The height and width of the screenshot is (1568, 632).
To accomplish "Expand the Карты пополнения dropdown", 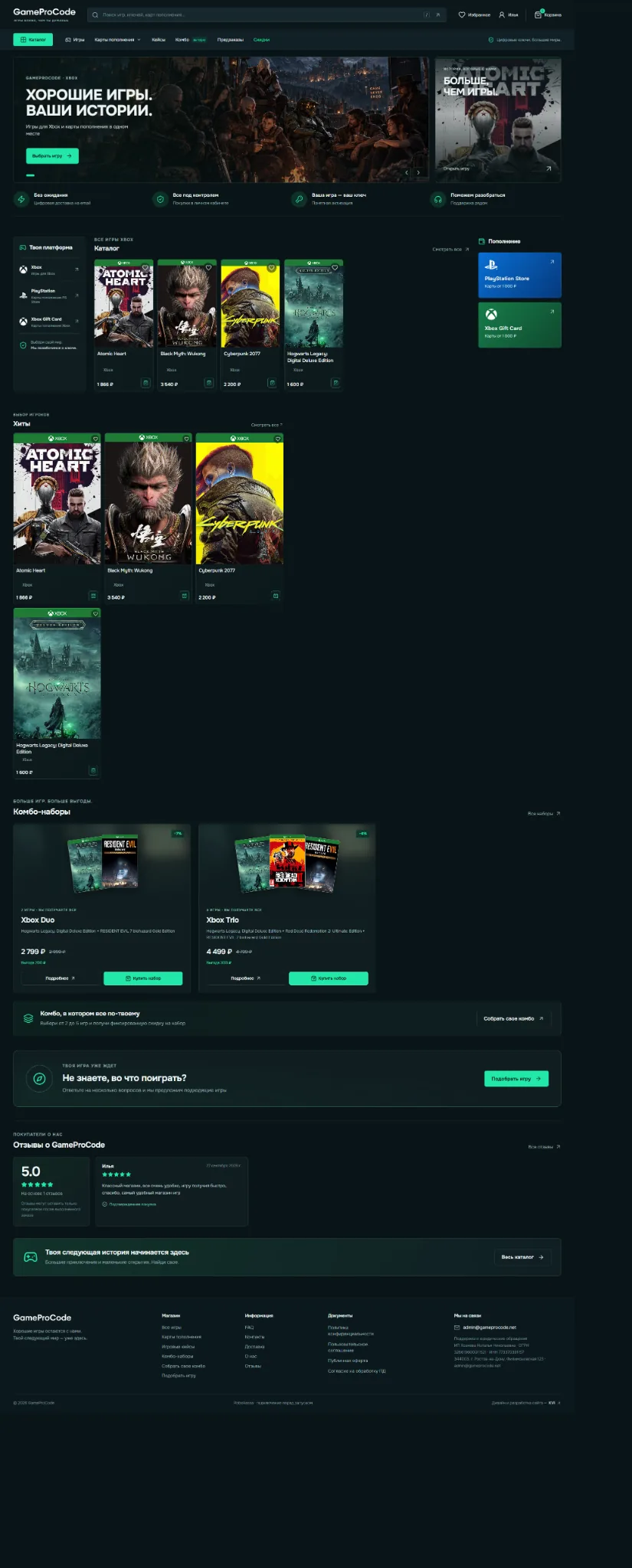I will click(x=117, y=40).
